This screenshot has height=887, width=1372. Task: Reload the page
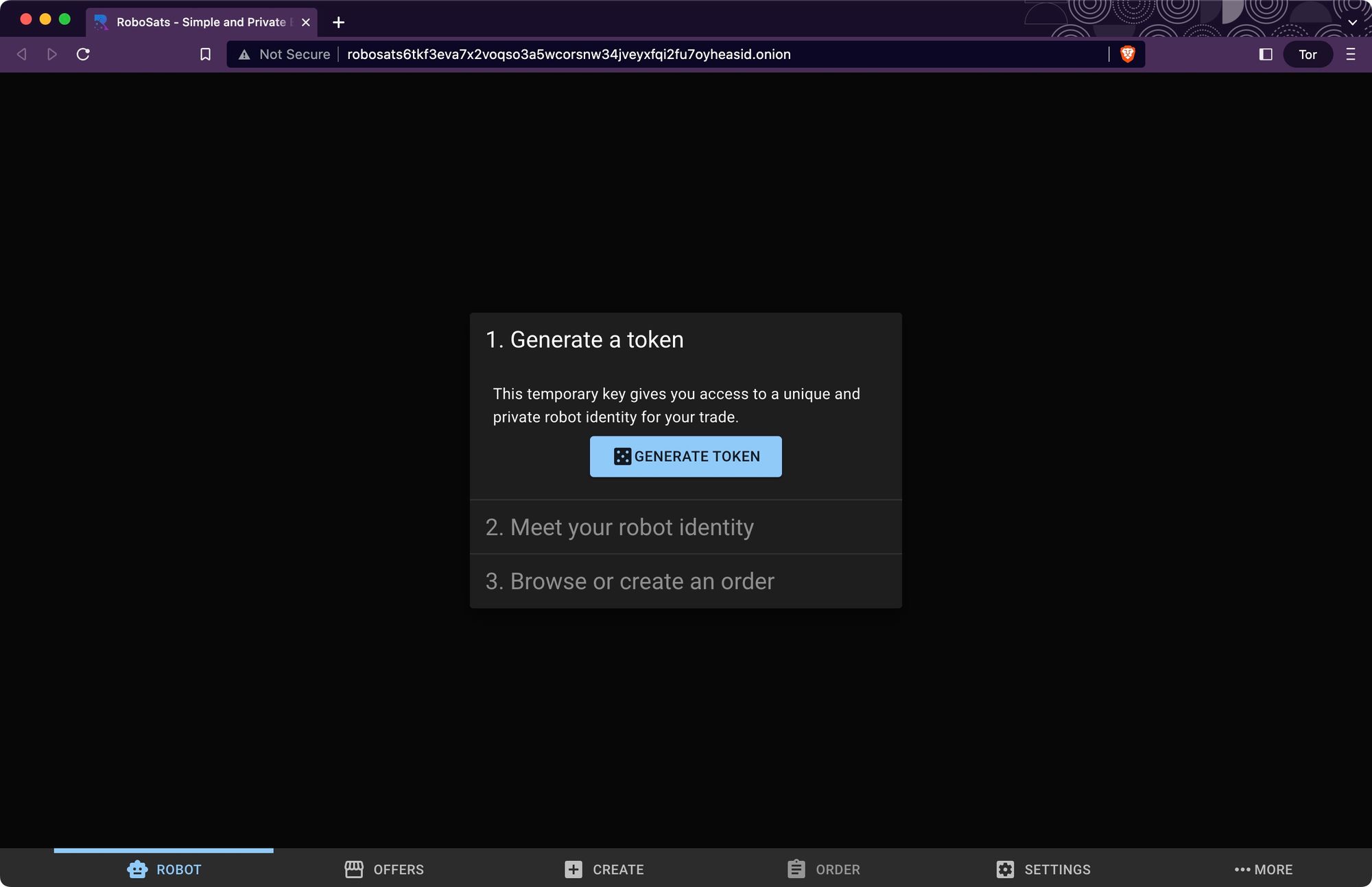[83, 54]
